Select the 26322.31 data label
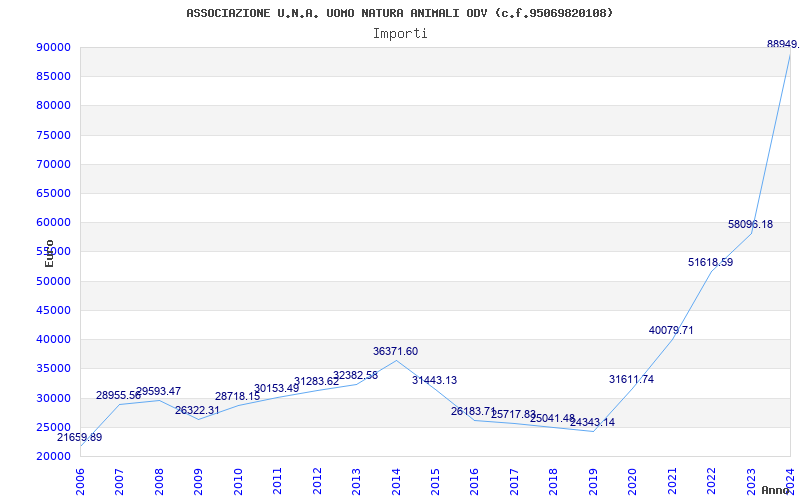Image resolution: width=800 pixels, height=500 pixels. point(197,410)
